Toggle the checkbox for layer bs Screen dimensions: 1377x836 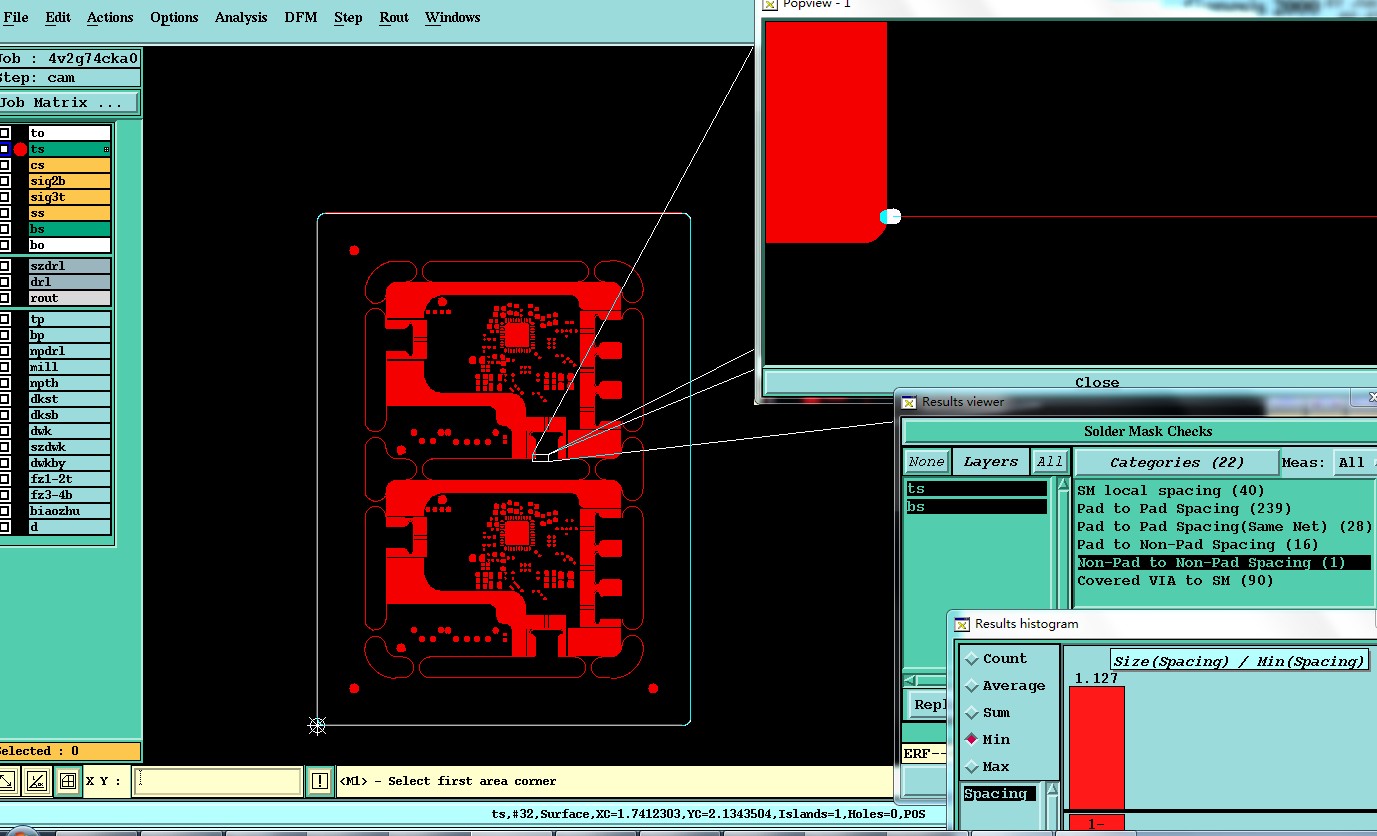(x=5, y=229)
